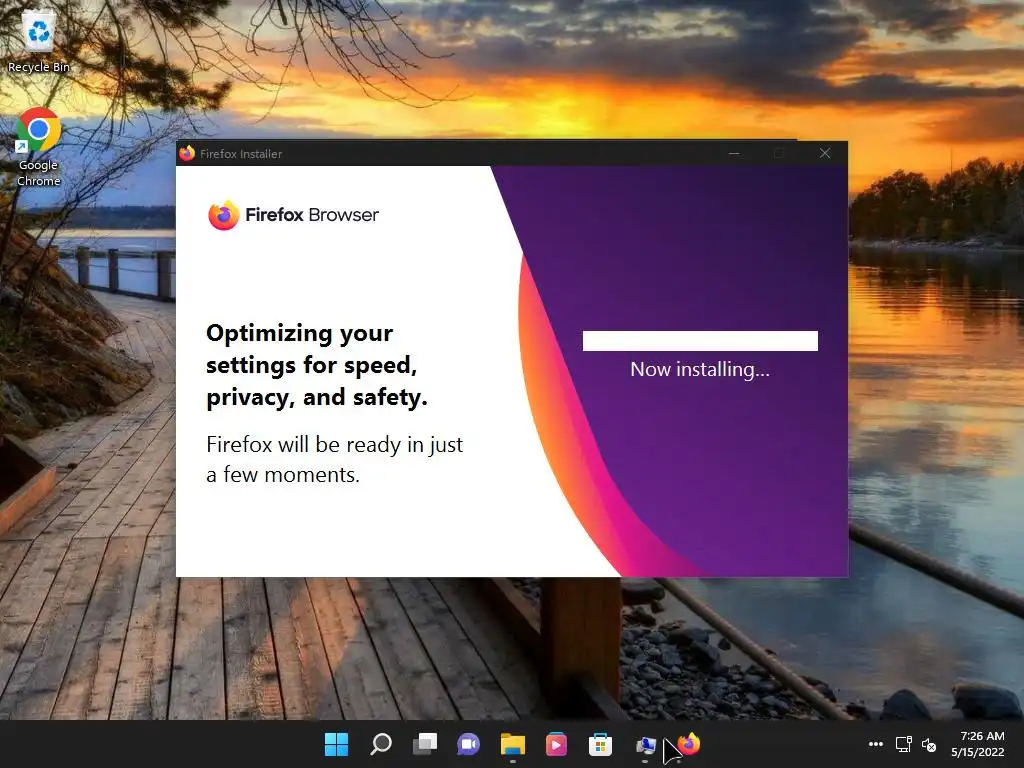
Task: Open the network status tray icon
Action: coord(903,744)
